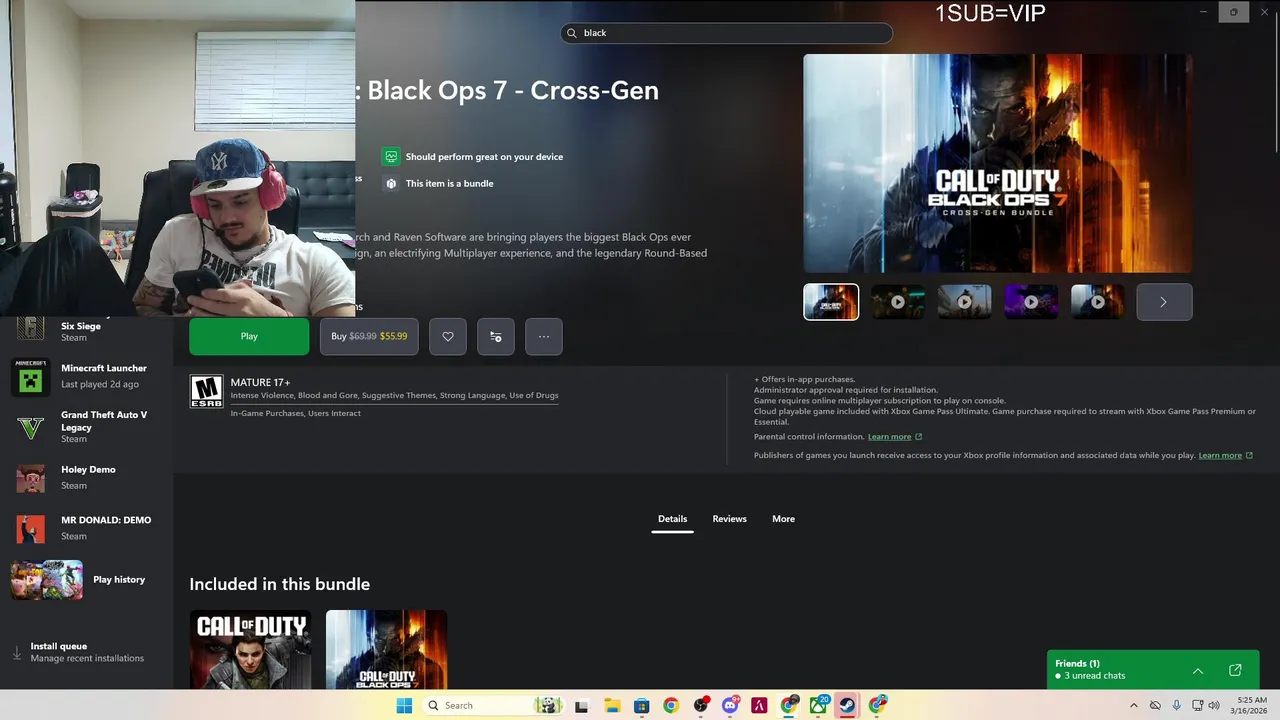Pop out the Friends panel window
1280x720 pixels.
click(1235, 670)
